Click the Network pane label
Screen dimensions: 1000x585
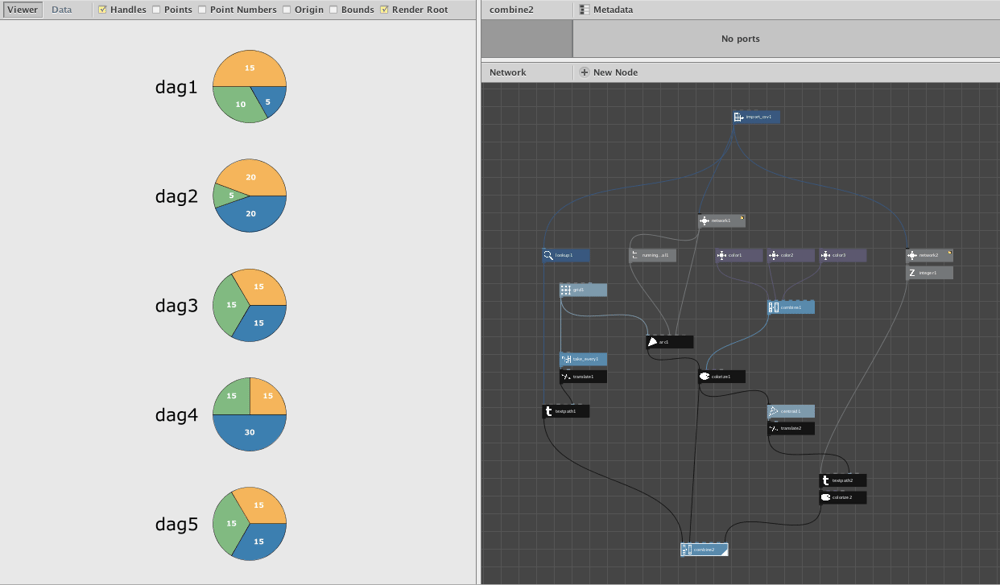pos(508,72)
